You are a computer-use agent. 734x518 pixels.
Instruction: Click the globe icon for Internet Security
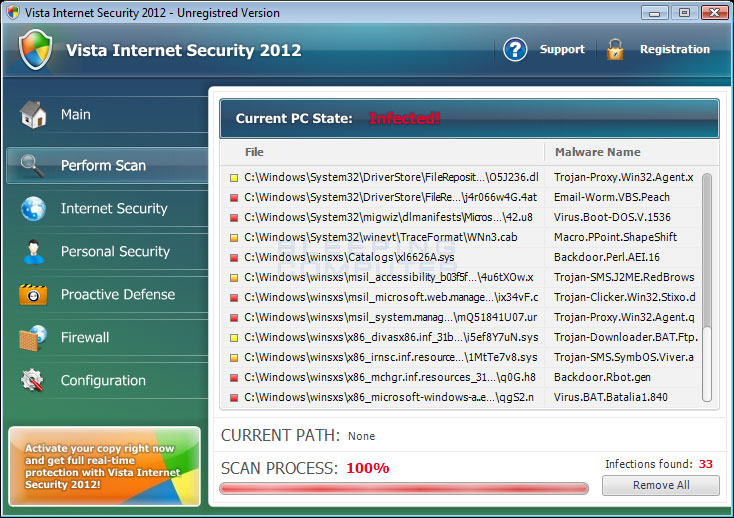click(x=33, y=209)
